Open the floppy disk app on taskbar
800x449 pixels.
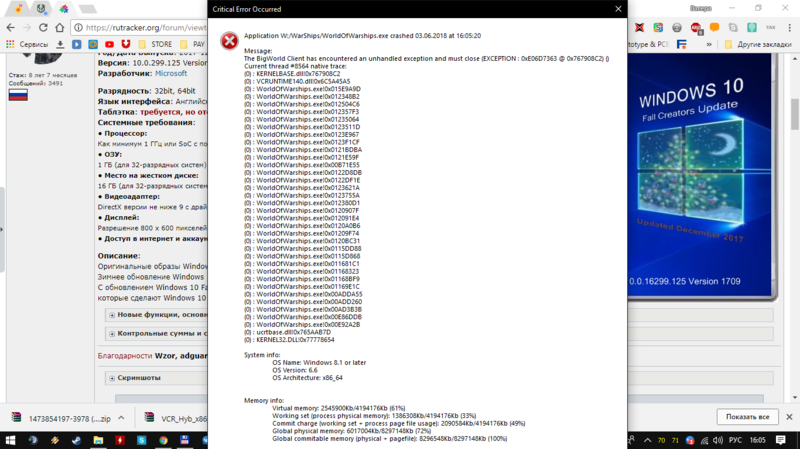tap(185, 440)
